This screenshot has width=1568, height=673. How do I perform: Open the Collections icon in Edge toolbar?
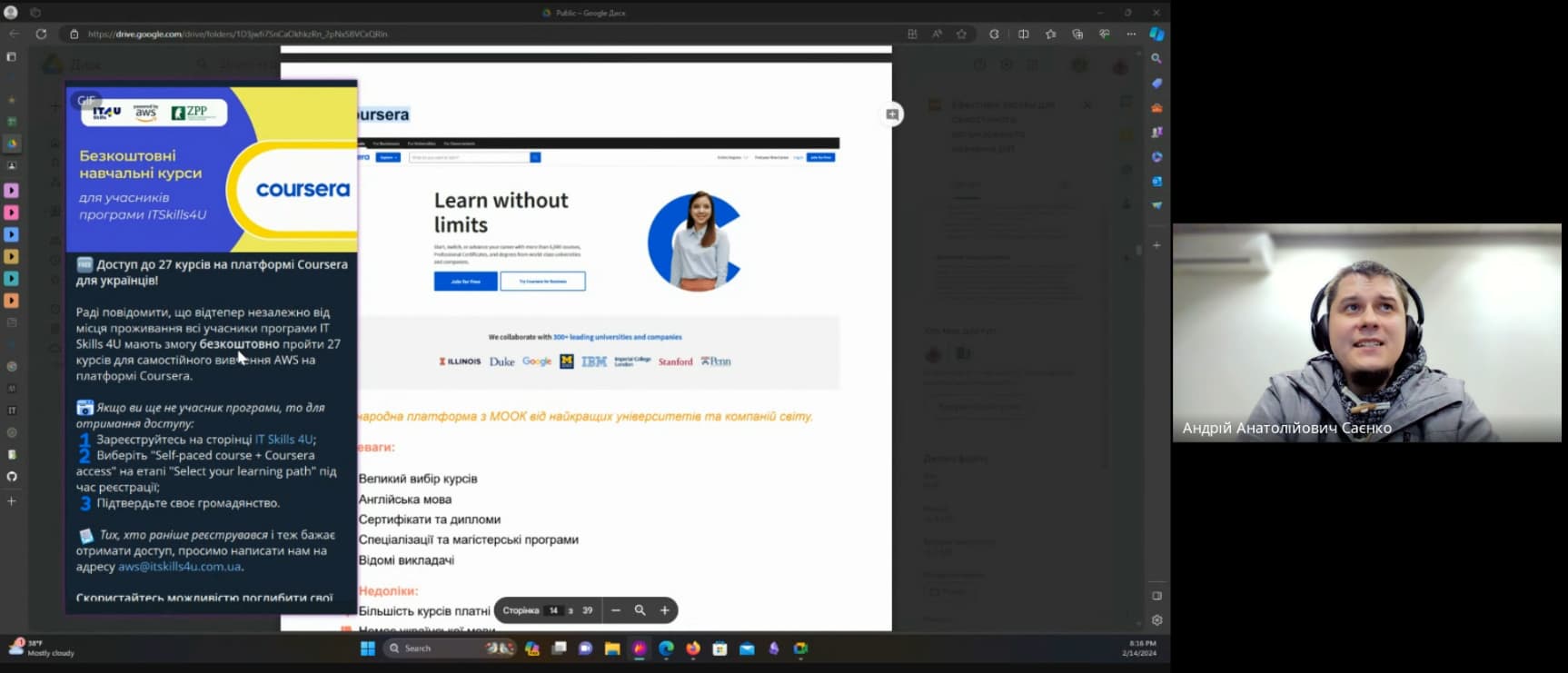point(1077,34)
